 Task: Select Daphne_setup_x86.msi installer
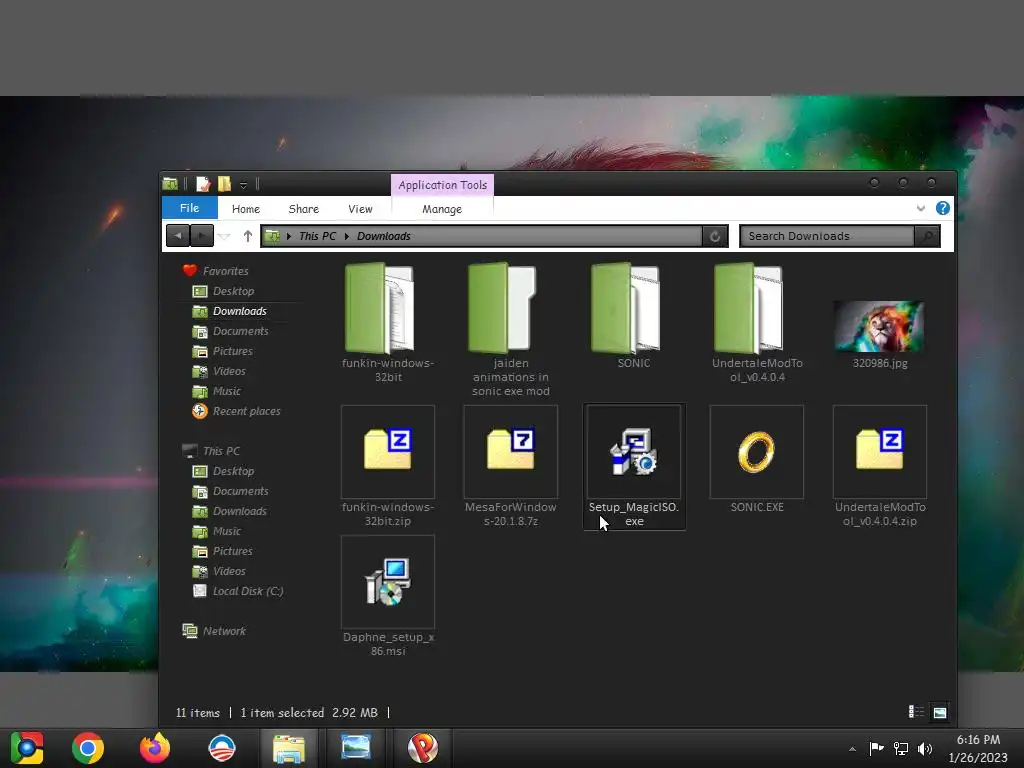(387, 596)
